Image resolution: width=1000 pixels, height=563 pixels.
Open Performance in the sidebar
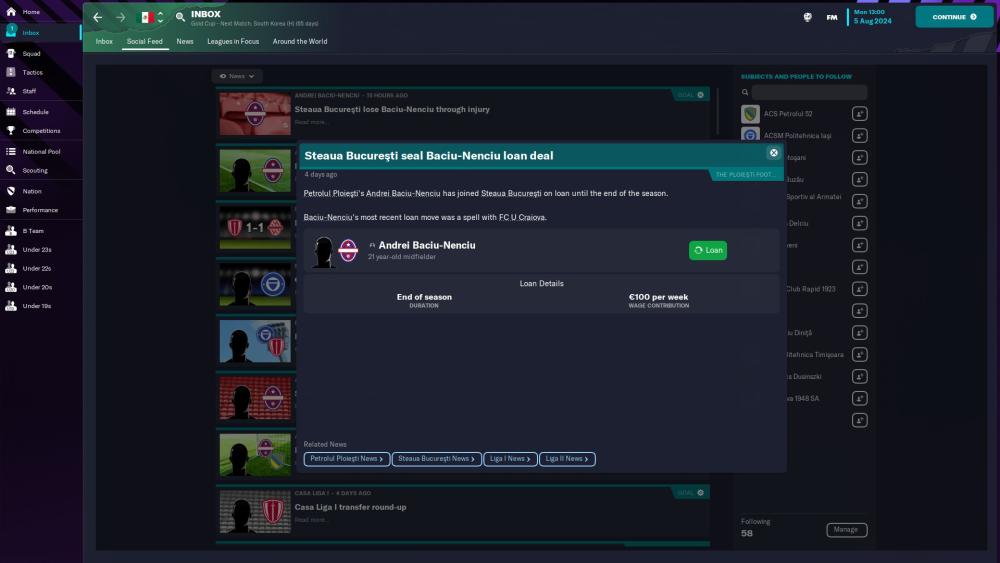[40, 210]
